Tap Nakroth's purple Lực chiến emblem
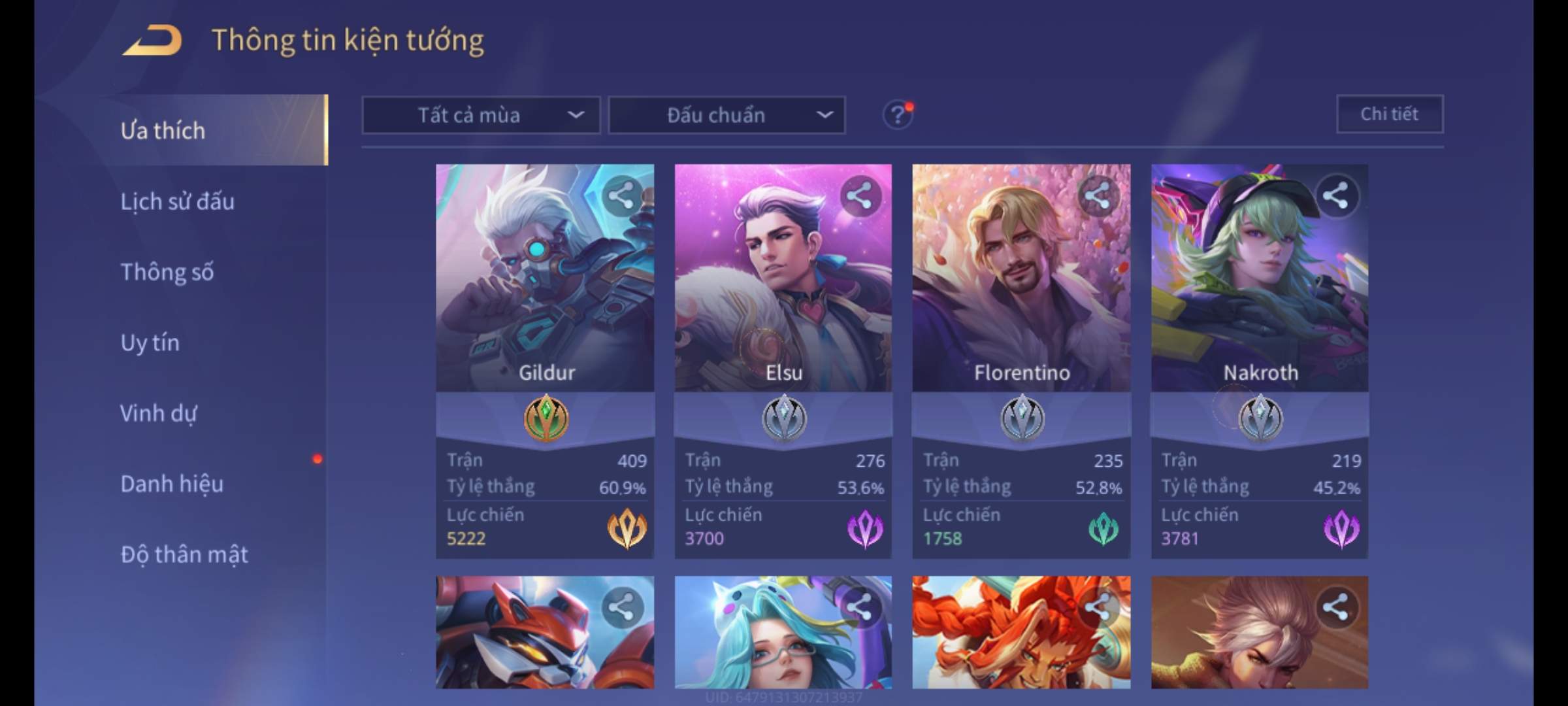The height and width of the screenshot is (706, 1568). click(x=1341, y=528)
